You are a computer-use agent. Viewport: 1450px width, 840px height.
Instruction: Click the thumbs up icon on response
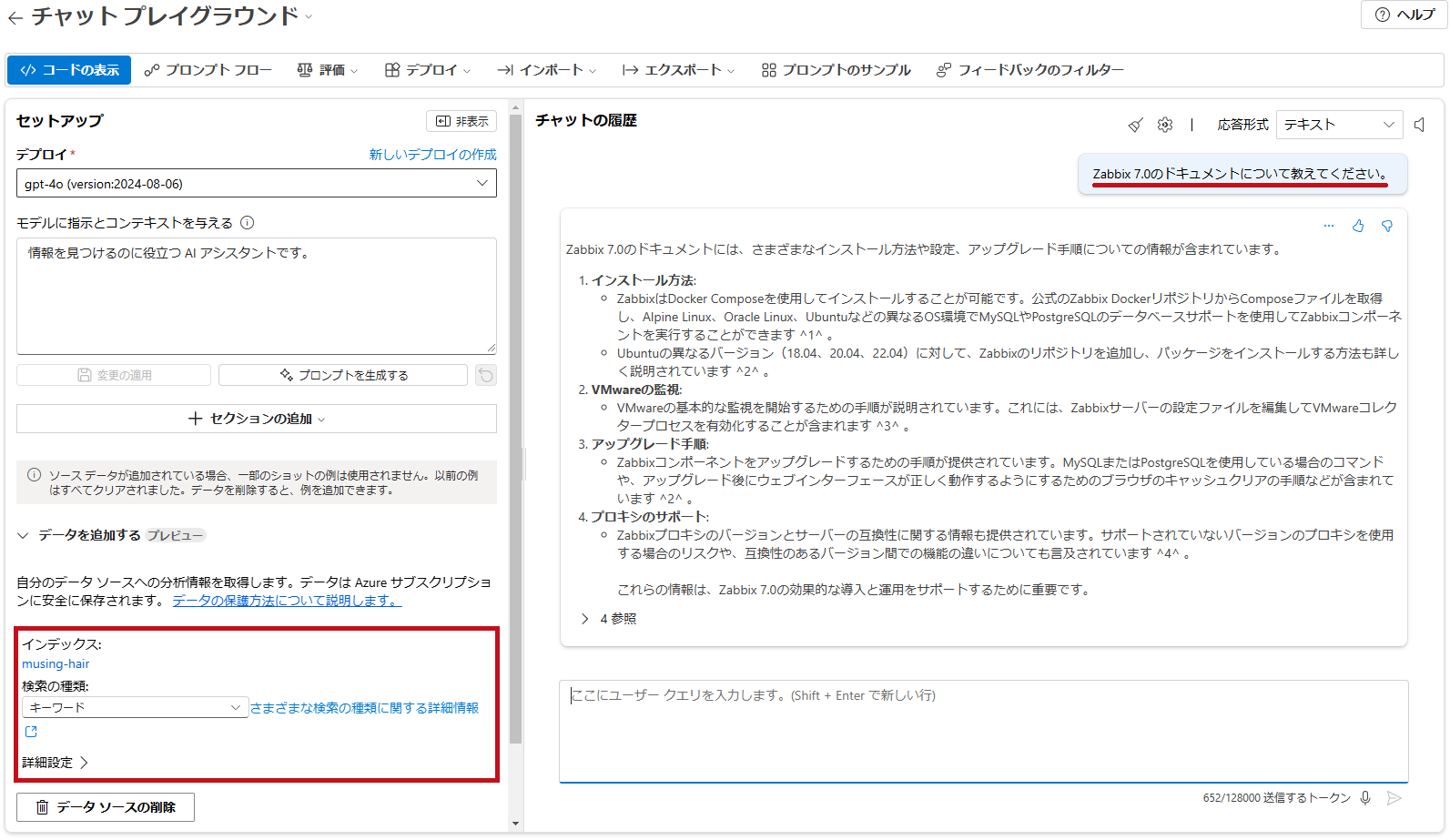point(1358,226)
